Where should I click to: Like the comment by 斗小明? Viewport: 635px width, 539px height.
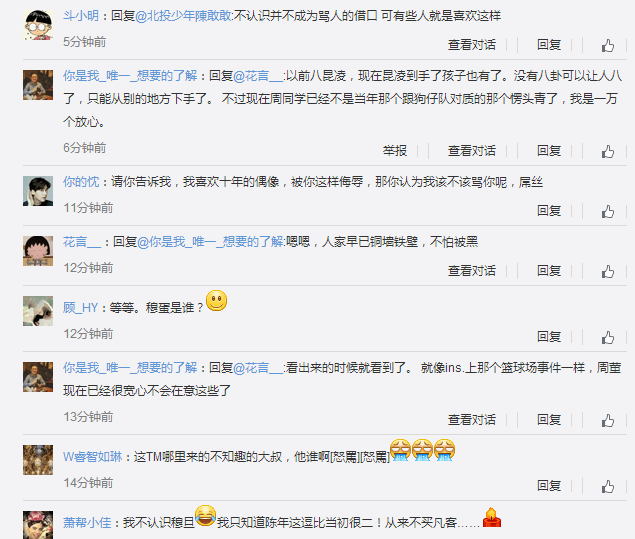coord(607,45)
